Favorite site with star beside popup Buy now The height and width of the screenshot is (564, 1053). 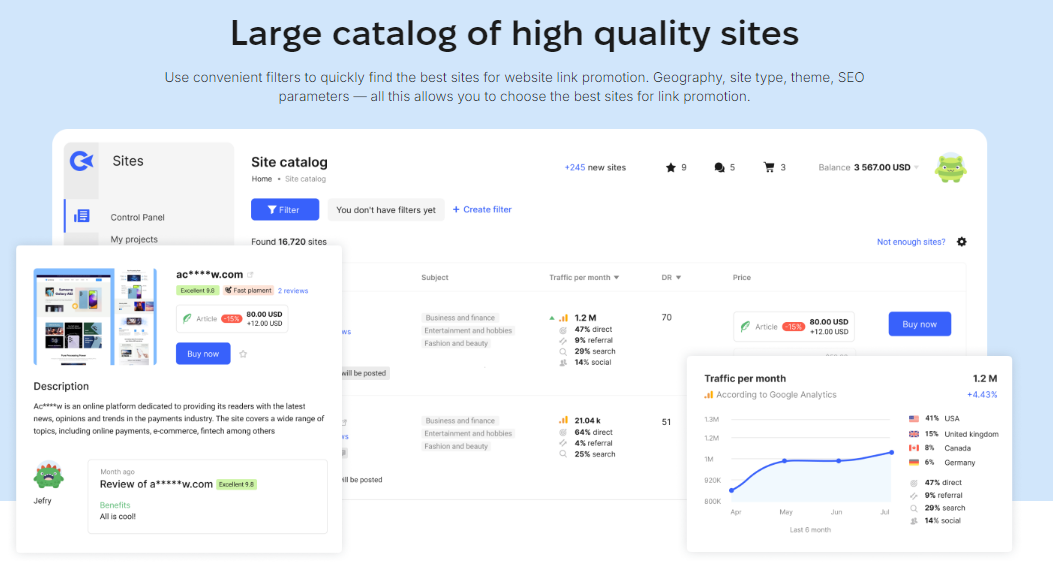tap(243, 354)
